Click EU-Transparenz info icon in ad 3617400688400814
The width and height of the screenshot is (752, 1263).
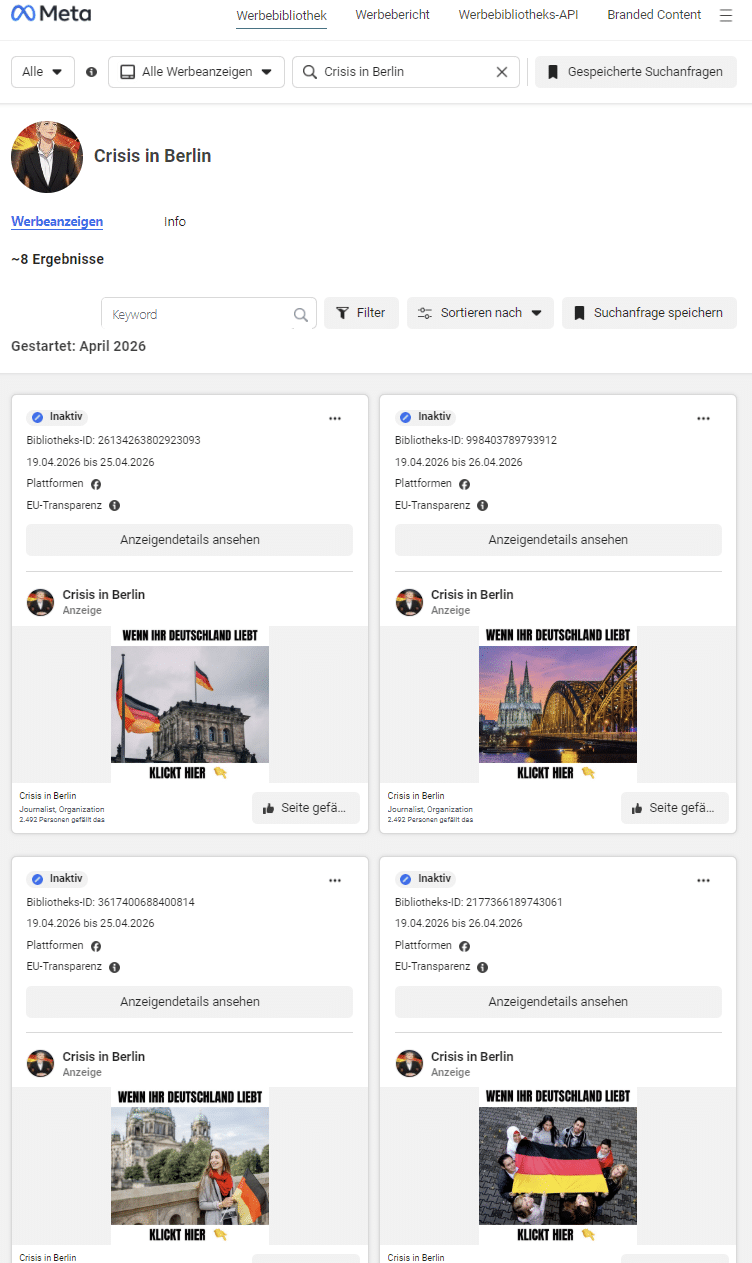coord(114,968)
